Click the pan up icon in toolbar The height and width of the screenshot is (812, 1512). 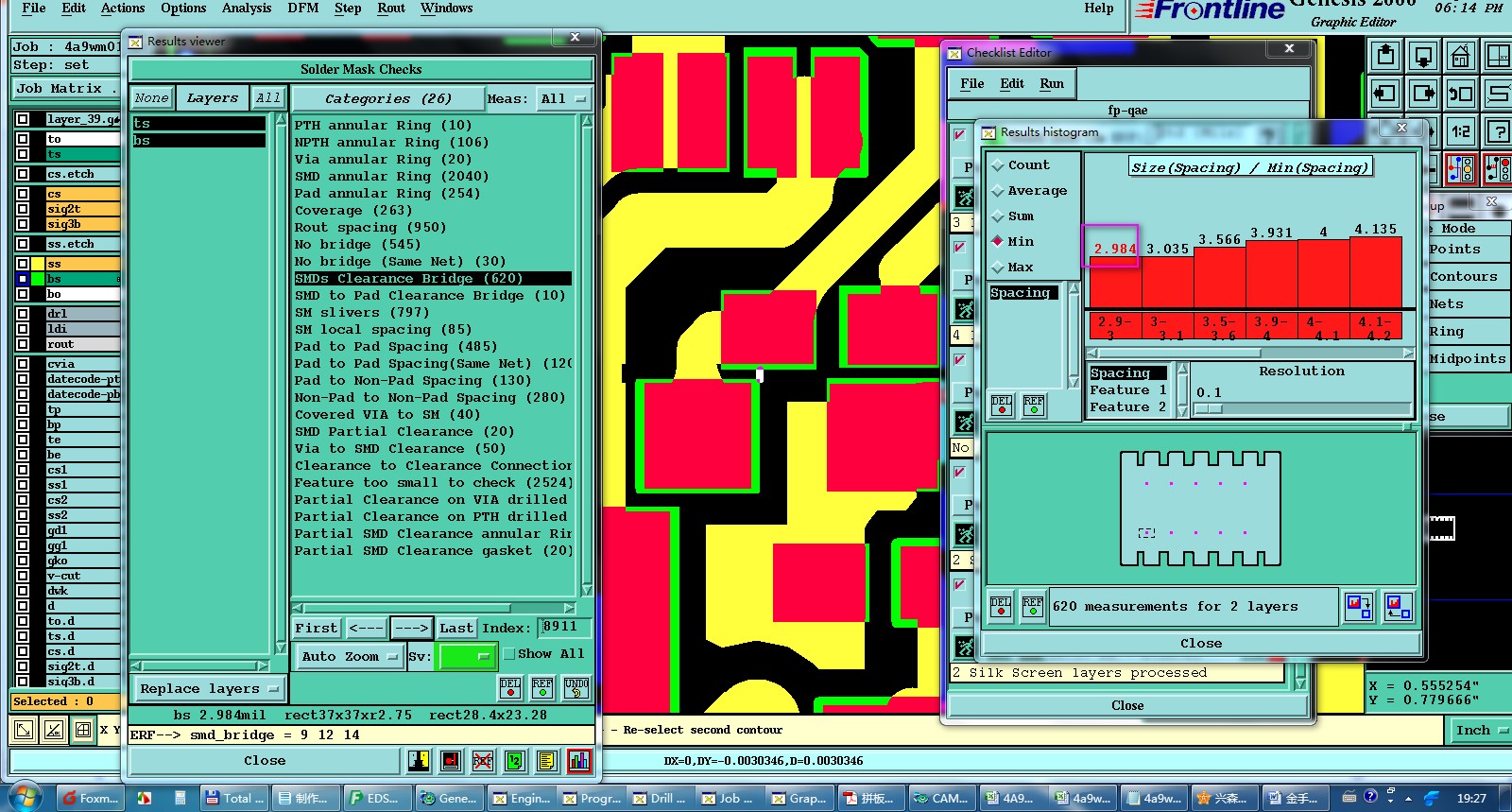pos(1385,57)
